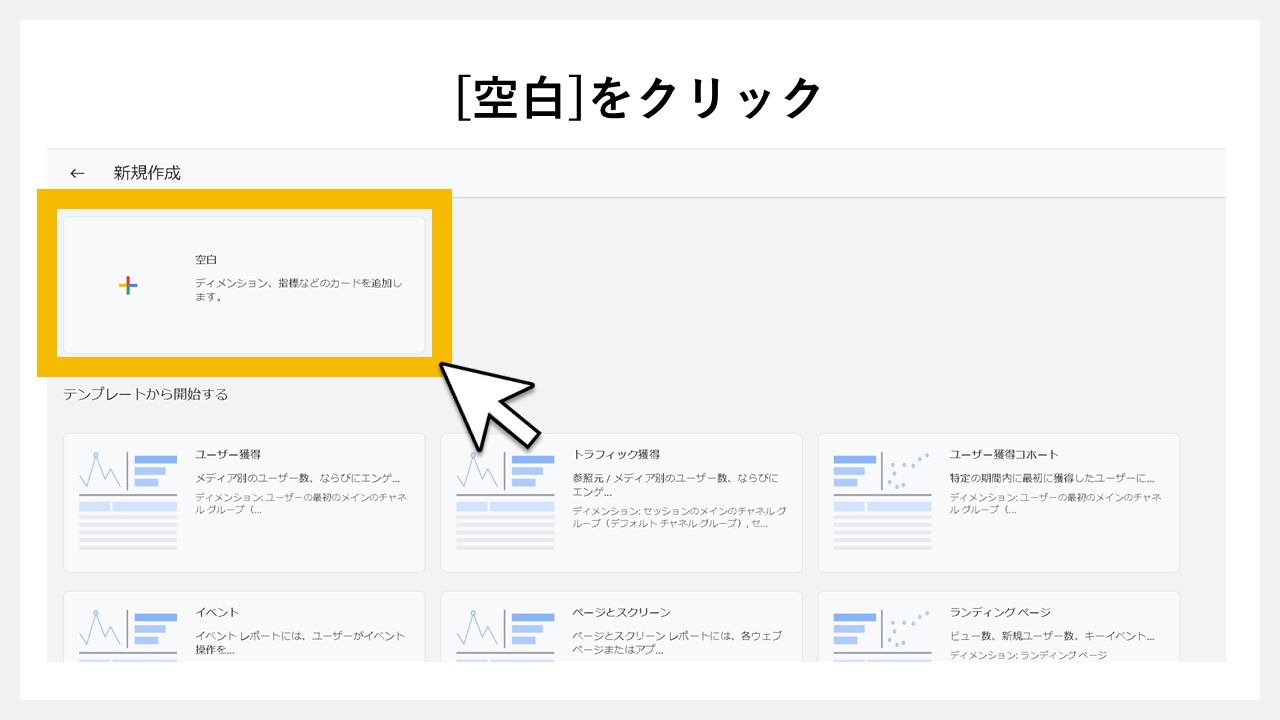Open the ユーザー獲得 template card
Screen dimensions: 1280x720
[x=245, y=500]
